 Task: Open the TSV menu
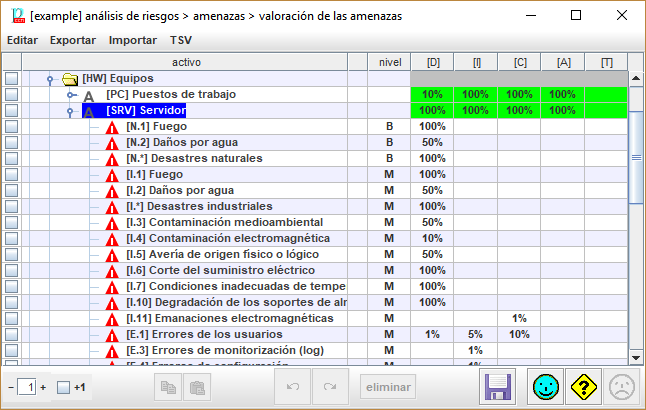tap(181, 40)
